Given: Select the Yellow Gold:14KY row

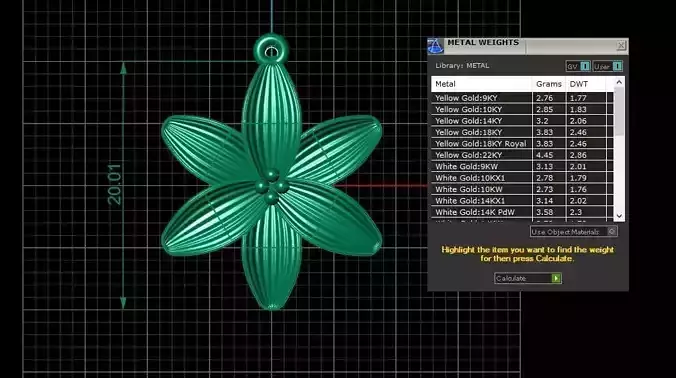Looking at the screenshot, I should tap(522, 121).
